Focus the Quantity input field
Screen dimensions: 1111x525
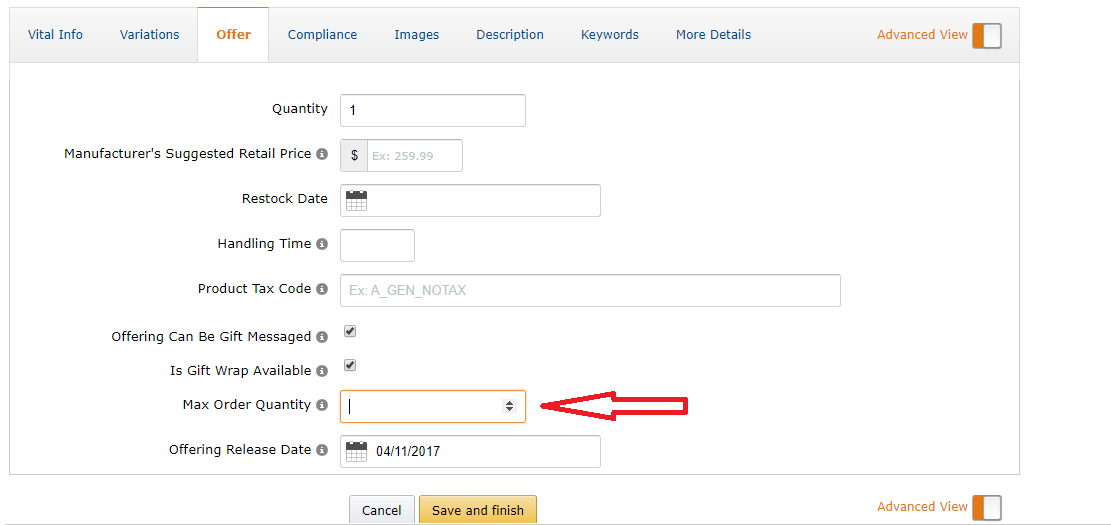click(433, 111)
